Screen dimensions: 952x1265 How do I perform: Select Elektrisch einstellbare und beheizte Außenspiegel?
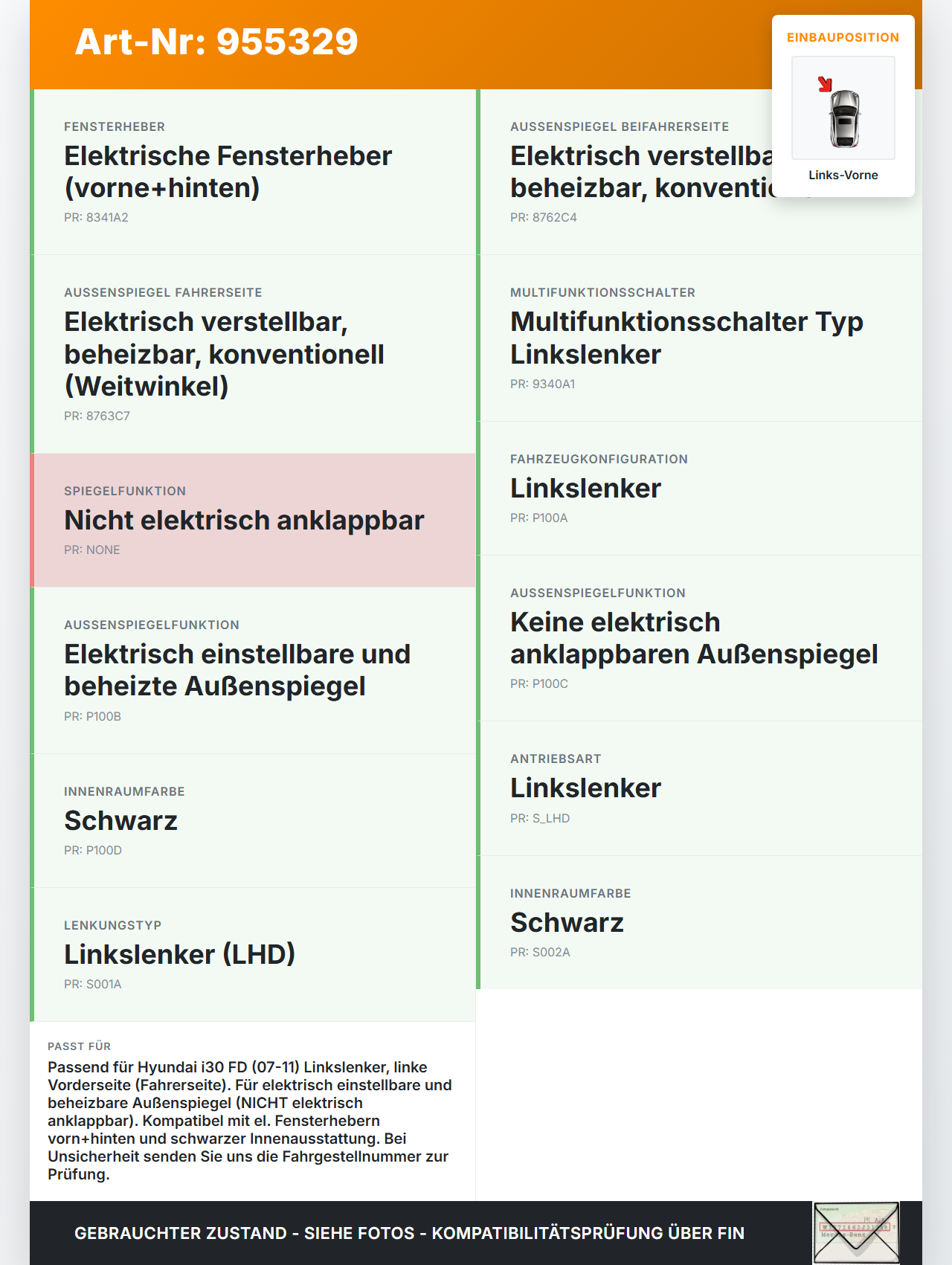(253, 670)
